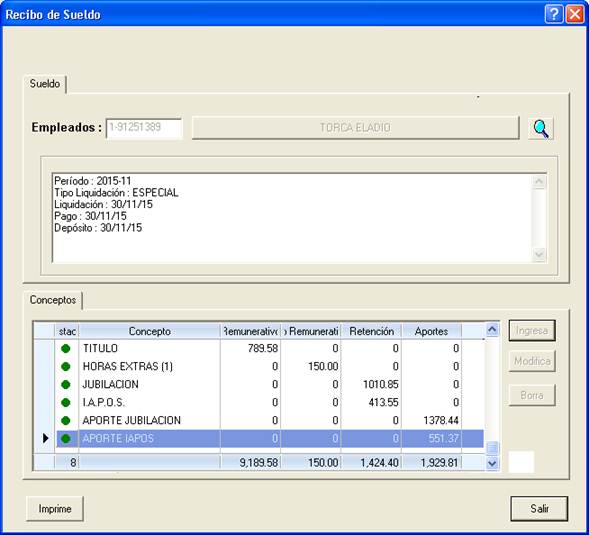Click green status dot of HORAS EXTRAS row
Screen dimensions: 589x535
65,366
